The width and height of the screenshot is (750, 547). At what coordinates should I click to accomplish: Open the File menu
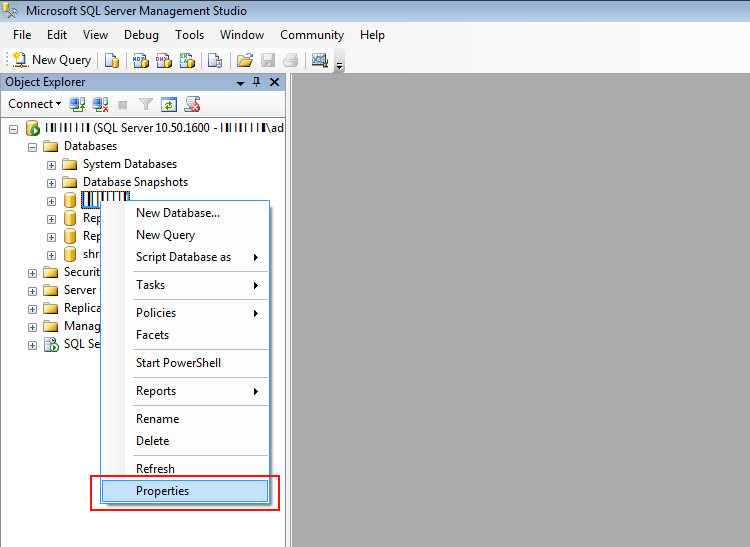[x=22, y=35]
